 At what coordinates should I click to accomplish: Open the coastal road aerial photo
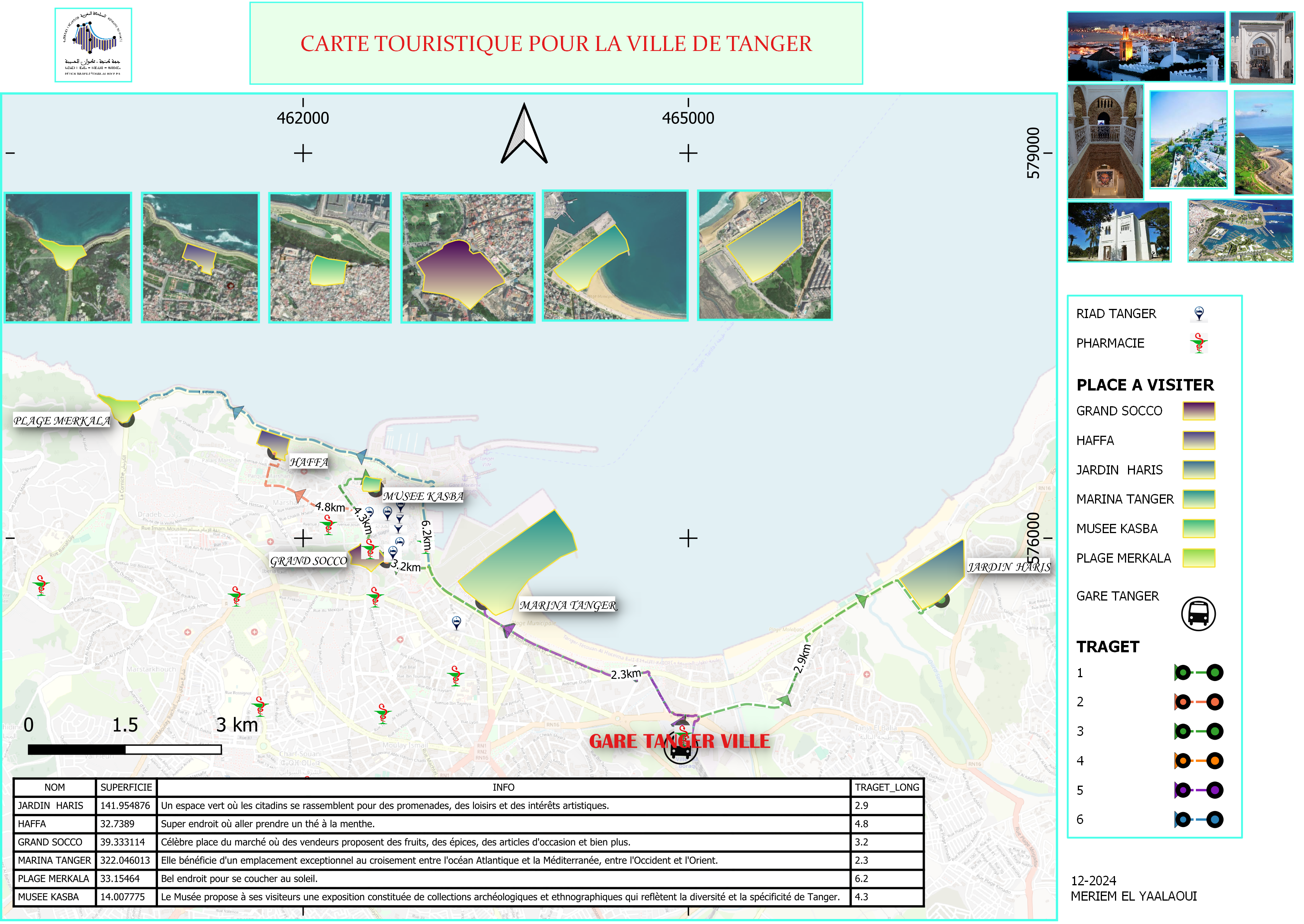pos(1264,143)
